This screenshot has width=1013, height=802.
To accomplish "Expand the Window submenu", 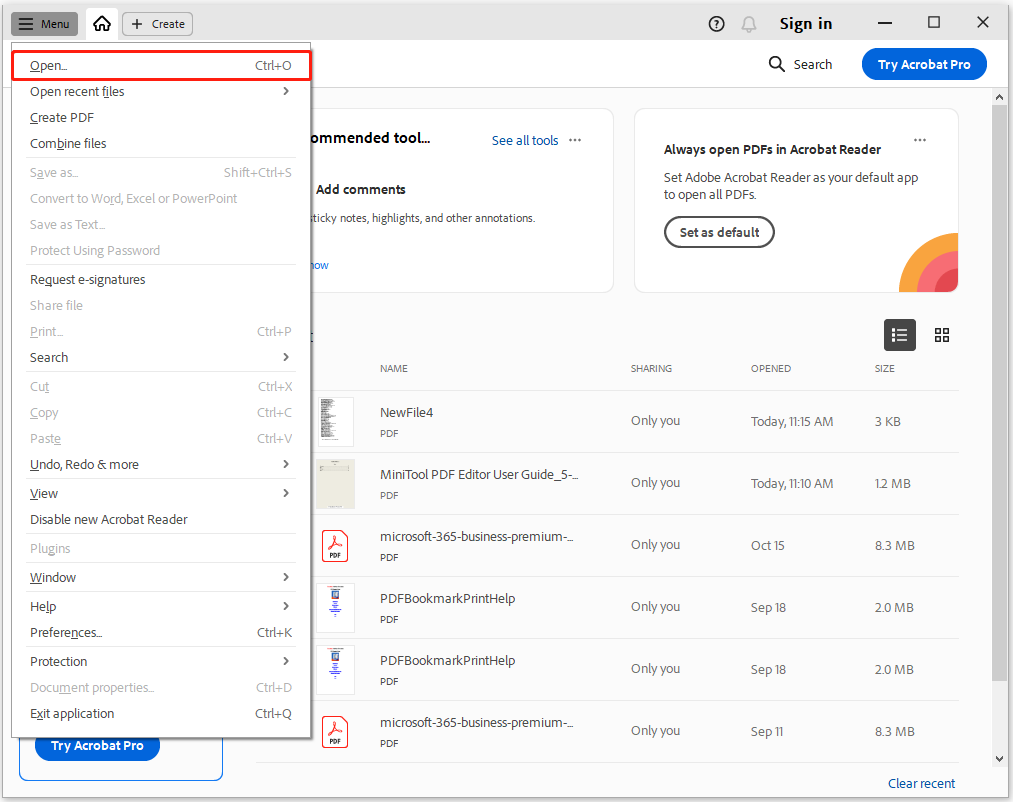I will click(161, 577).
